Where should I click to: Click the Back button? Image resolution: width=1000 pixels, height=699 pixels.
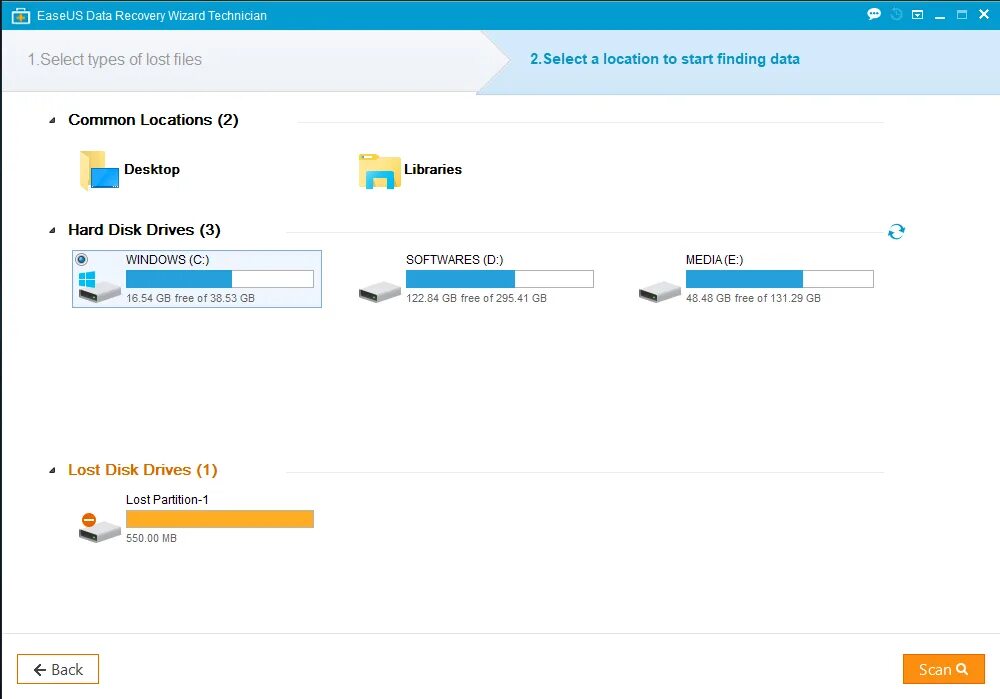[58, 669]
